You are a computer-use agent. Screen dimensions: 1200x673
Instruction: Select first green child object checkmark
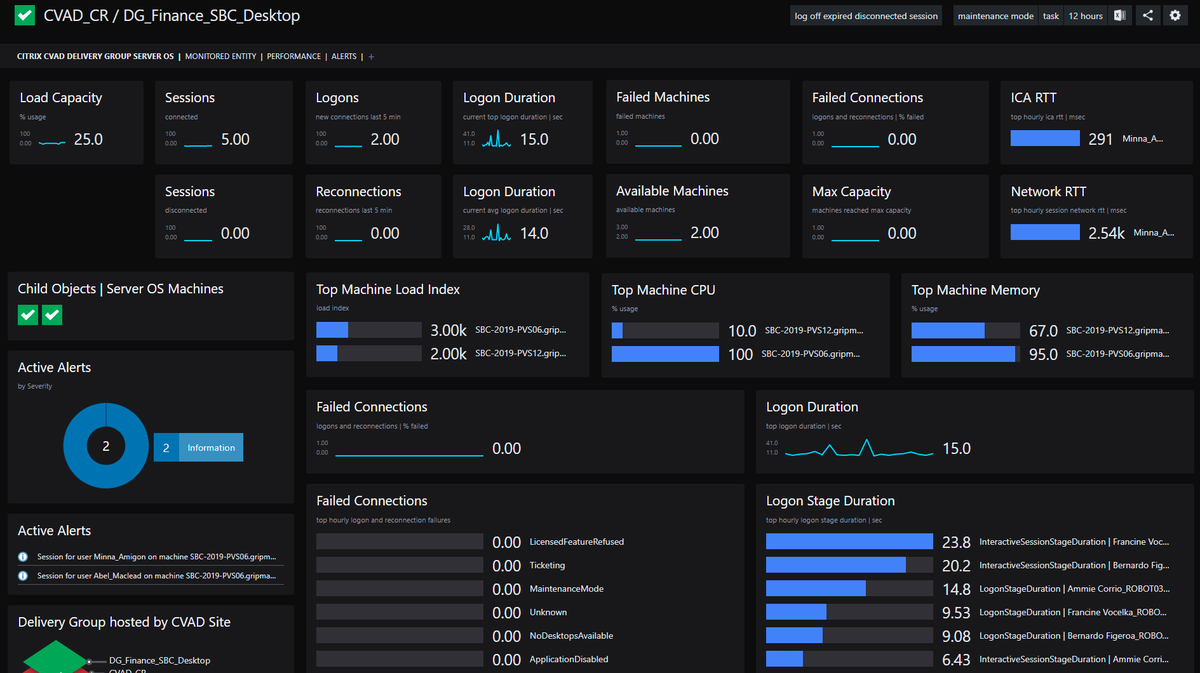click(x=28, y=315)
